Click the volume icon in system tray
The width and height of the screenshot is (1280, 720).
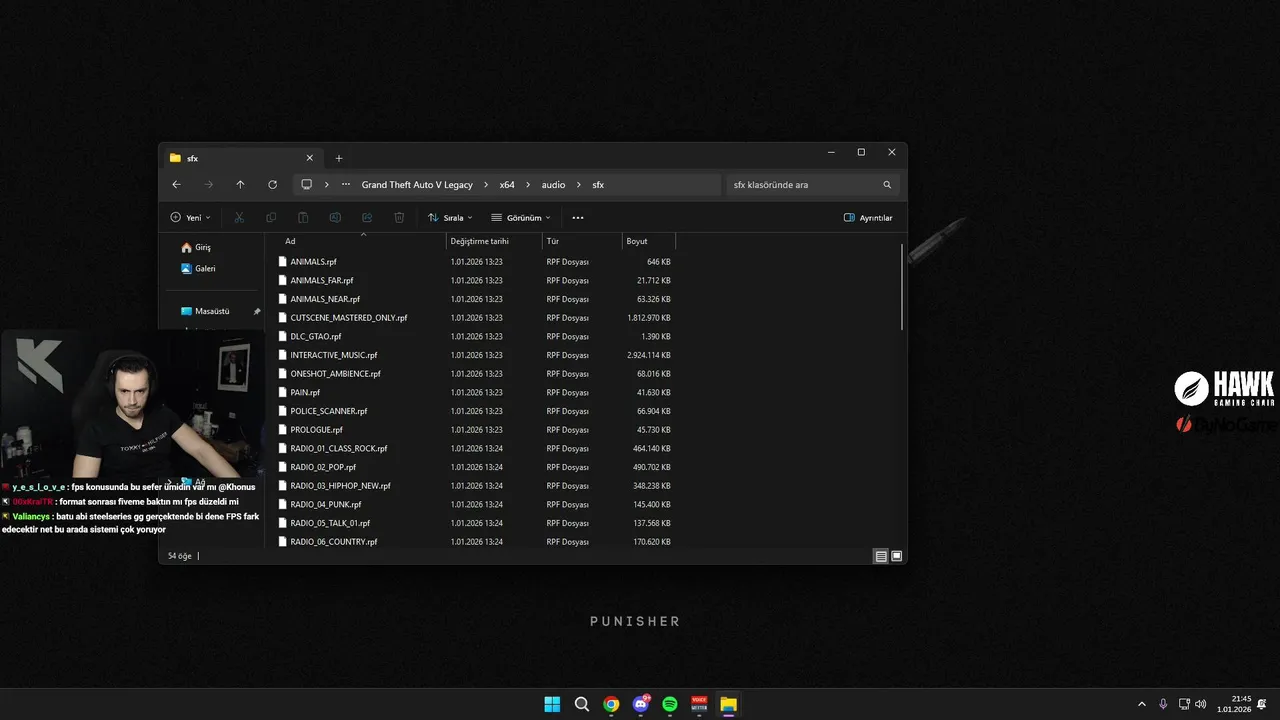coord(1200,704)
